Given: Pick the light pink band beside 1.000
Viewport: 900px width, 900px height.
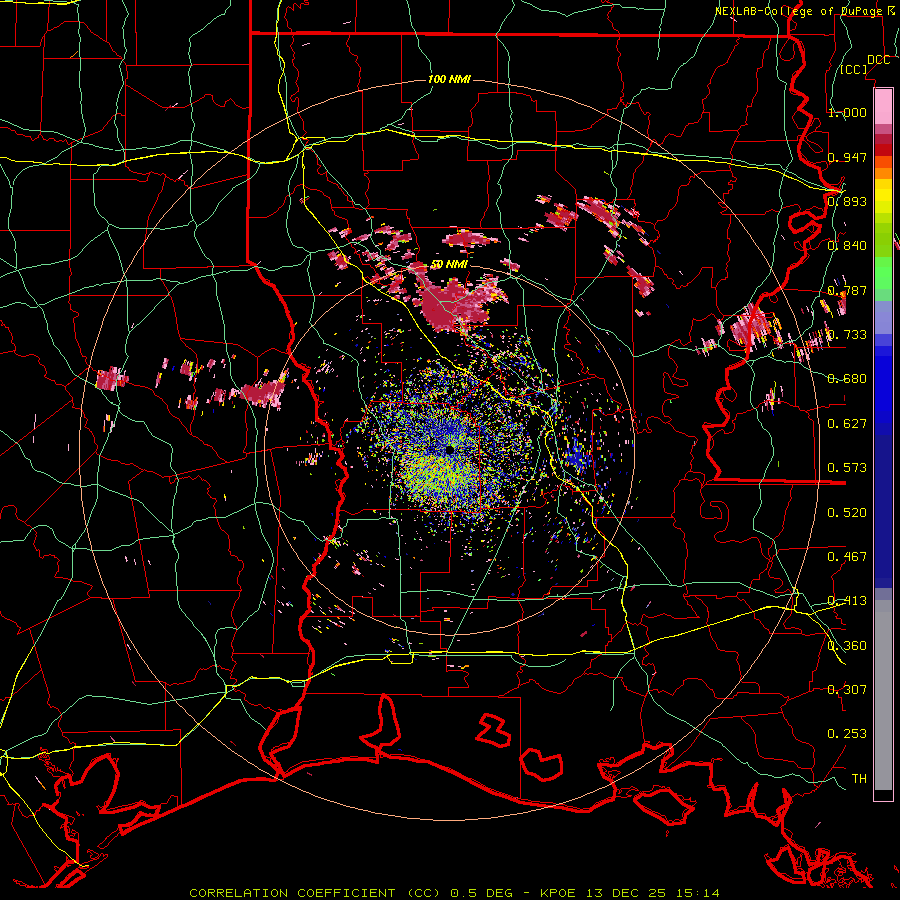Looking at the screenshot, I should coord(883,106).
